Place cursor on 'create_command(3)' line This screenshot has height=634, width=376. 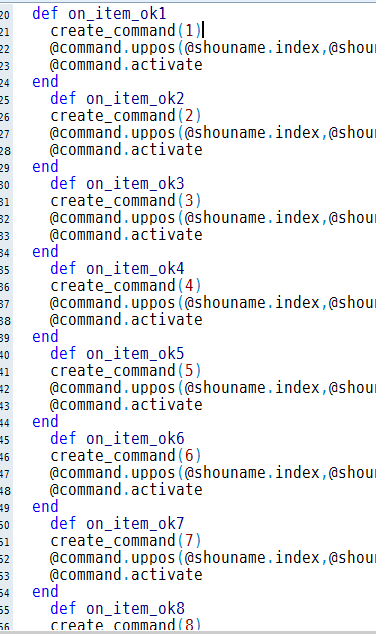pyautogui.click(x=126, y=201)
